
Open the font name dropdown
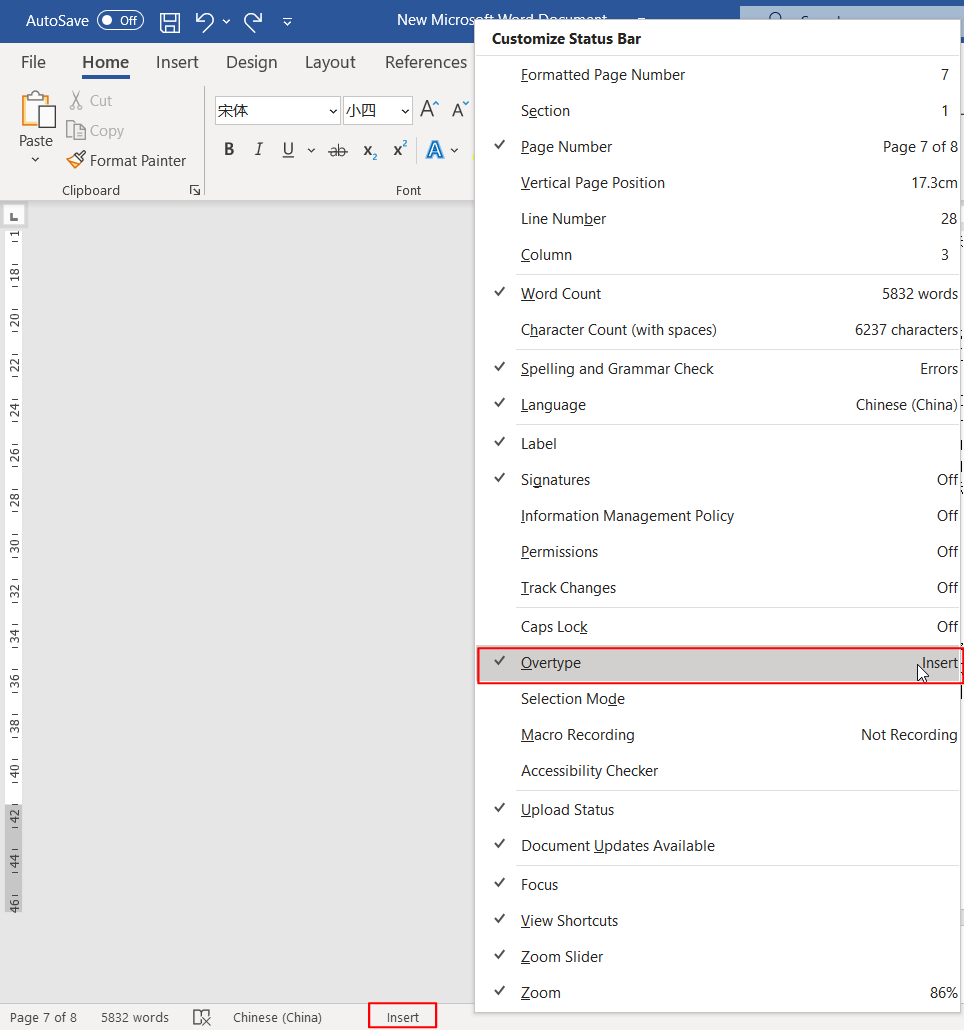point(333,111)
